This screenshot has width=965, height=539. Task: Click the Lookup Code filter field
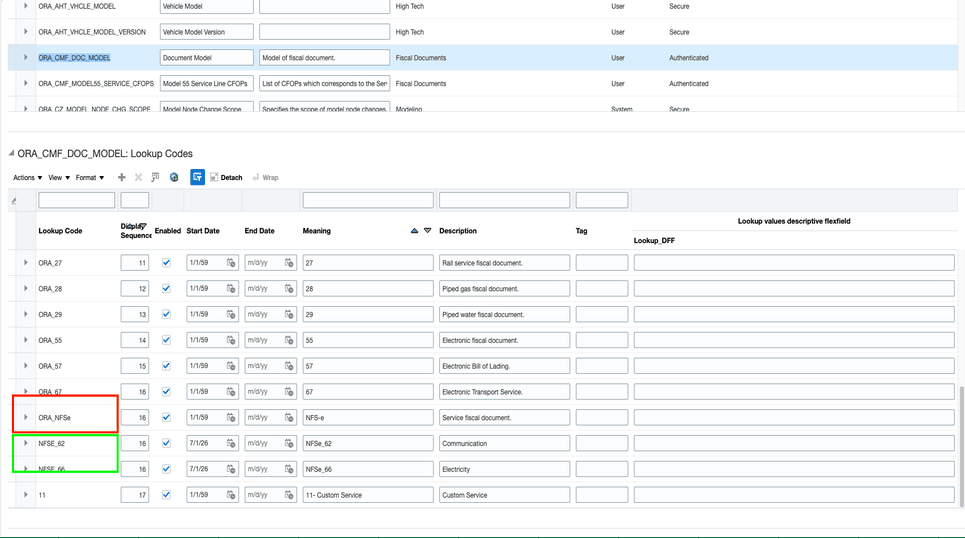point(76,200)
